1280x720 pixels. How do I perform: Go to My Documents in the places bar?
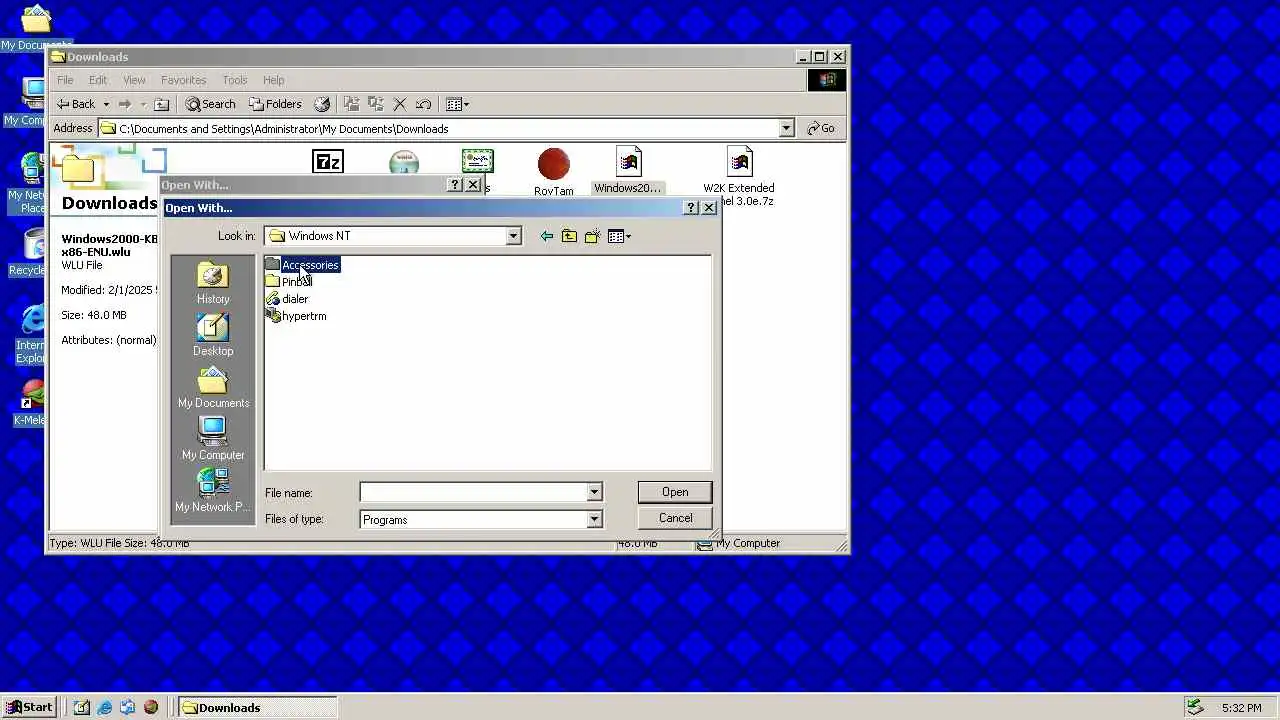click(213, 387)
